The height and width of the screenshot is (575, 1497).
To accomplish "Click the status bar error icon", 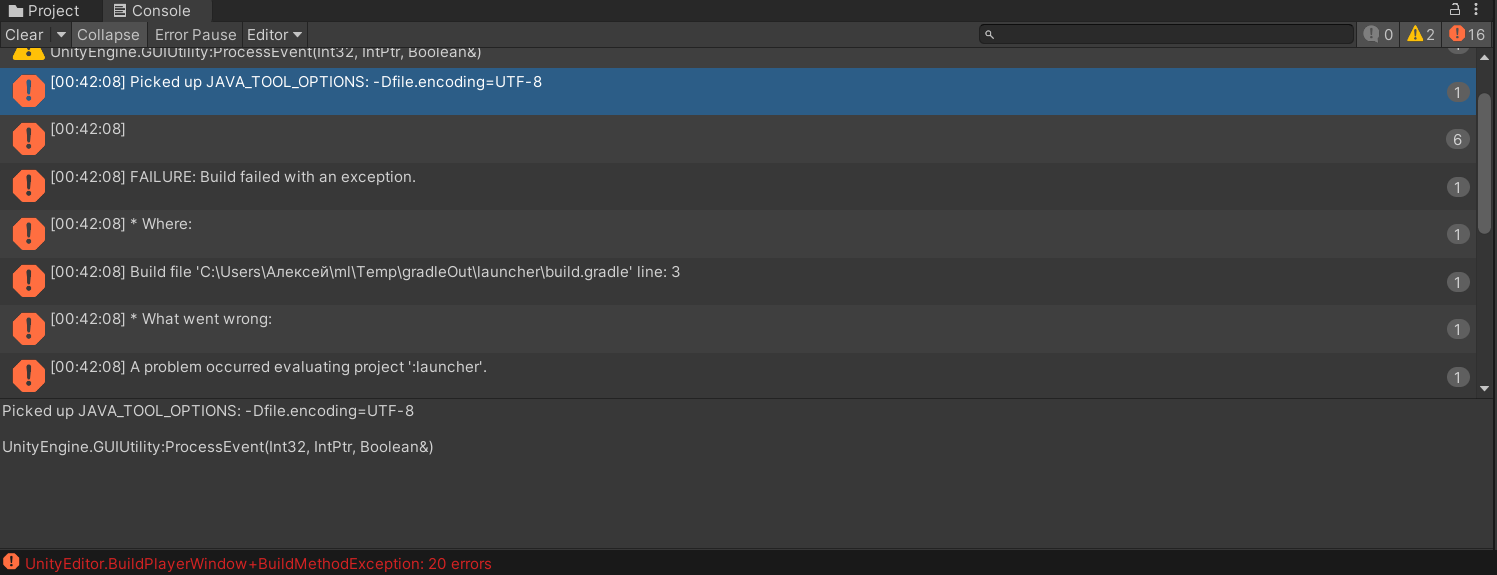I will (11, 563).
